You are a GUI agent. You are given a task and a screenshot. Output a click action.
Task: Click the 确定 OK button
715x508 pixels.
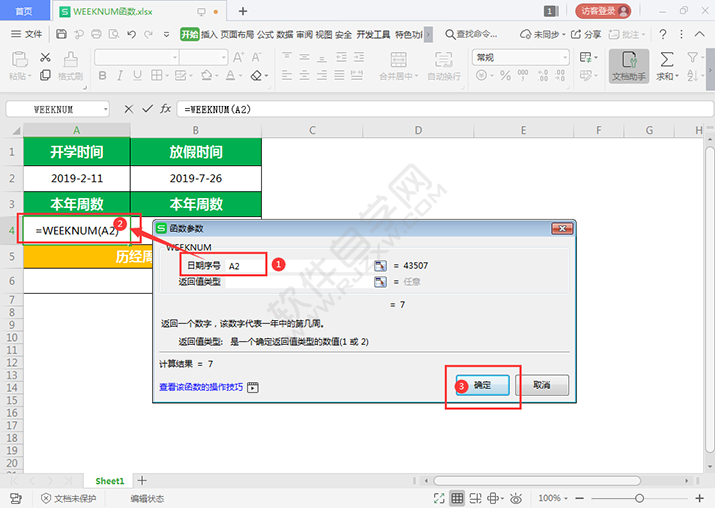[482, 385]
